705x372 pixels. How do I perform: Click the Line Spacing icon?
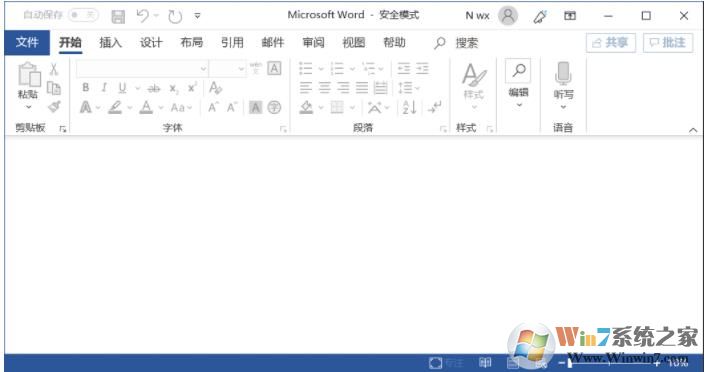[405, 88]
